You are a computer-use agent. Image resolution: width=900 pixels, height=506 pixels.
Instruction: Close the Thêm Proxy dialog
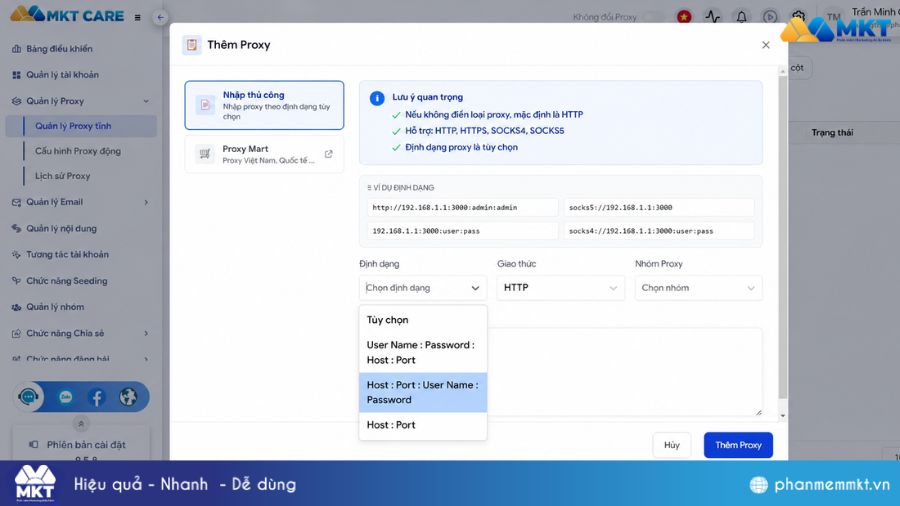[x=766, y=45]
